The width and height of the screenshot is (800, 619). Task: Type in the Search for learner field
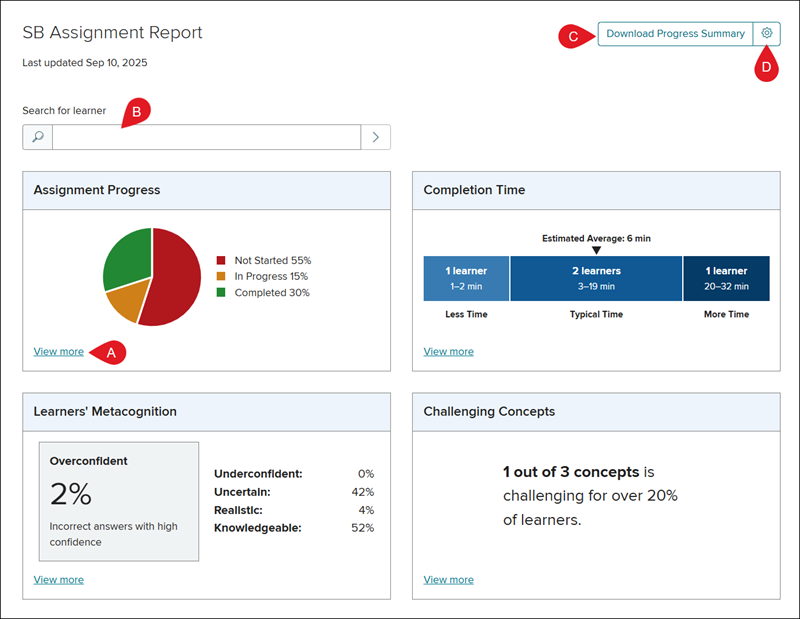[205, 137]
